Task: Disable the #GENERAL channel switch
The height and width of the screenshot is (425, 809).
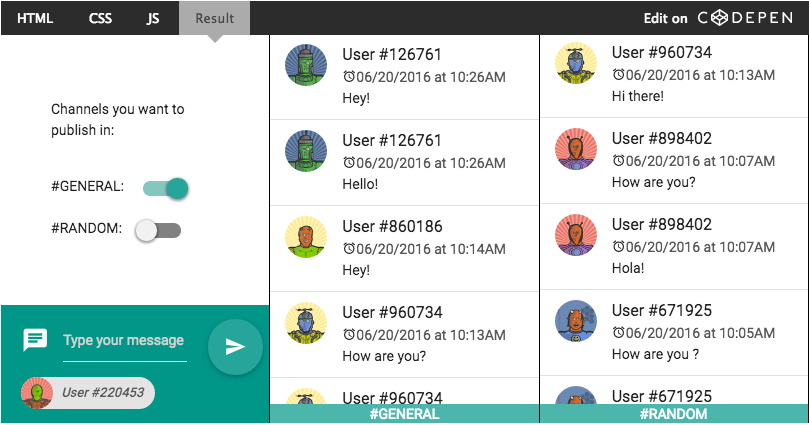Action: 165,187
